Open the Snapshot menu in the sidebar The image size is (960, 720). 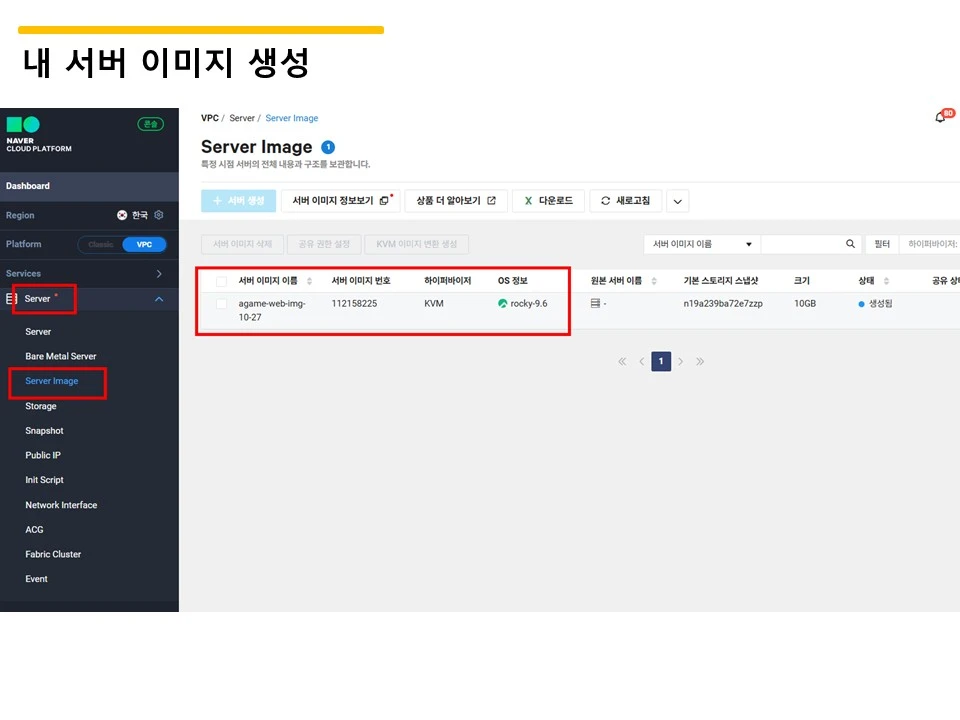pos(44,430)
